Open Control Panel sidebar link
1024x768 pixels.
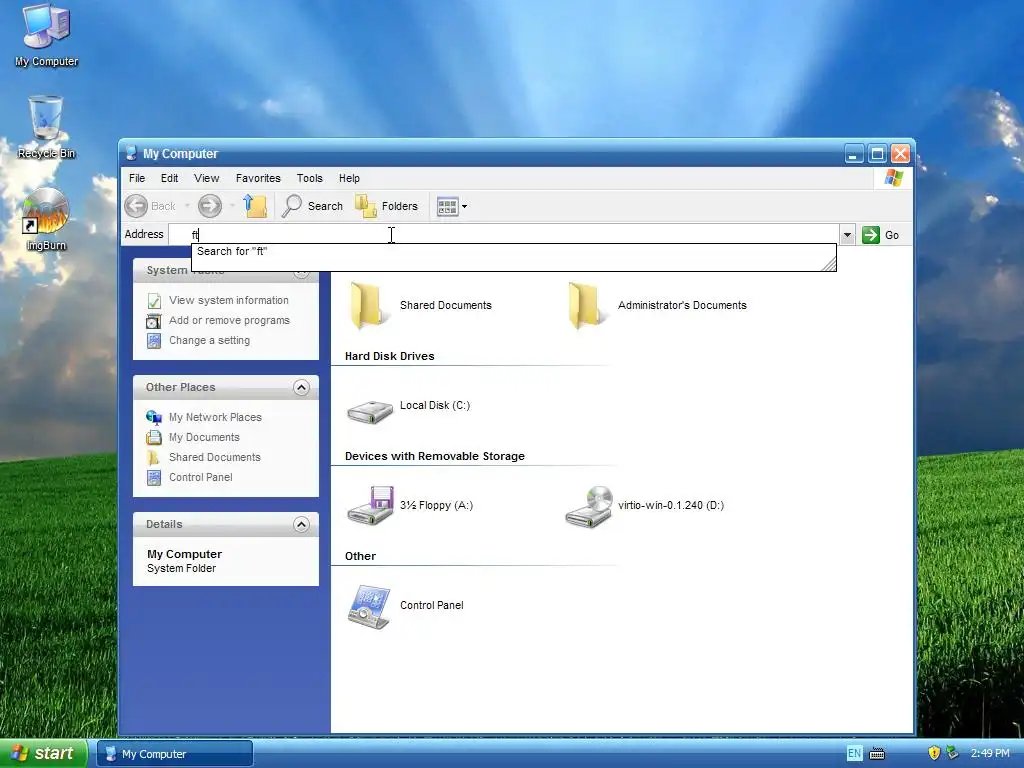coord(200,477)
